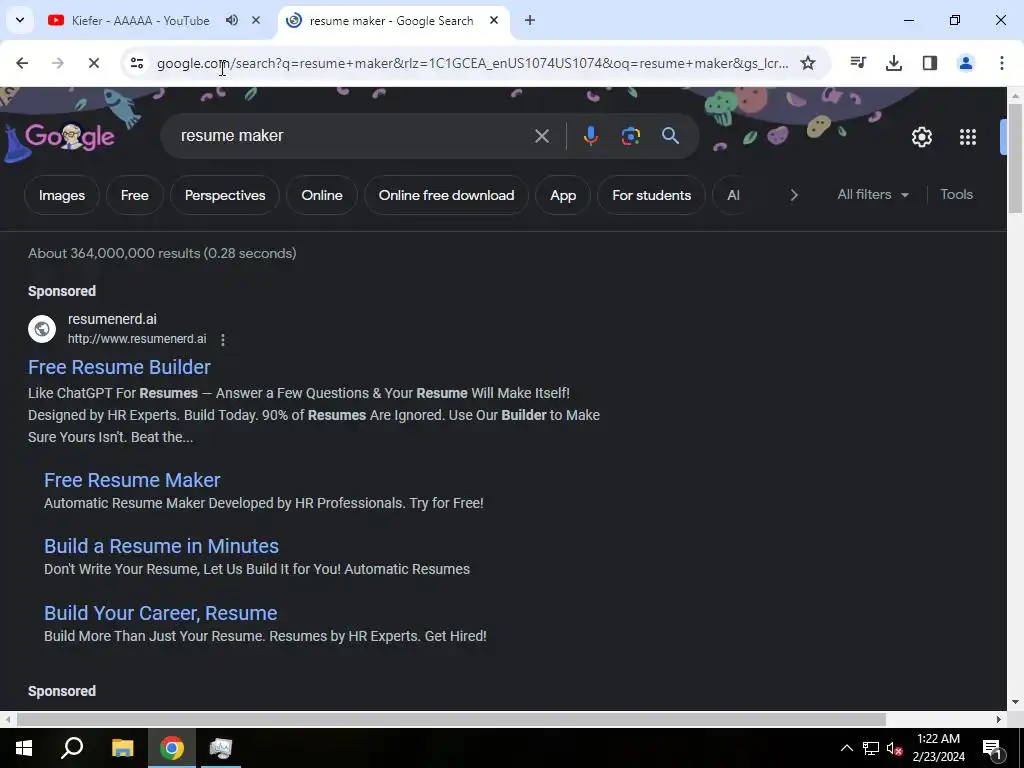The image size is (1024, 768).
Task: Open the tab search dropdown arrow
Action: pos(20,20)
